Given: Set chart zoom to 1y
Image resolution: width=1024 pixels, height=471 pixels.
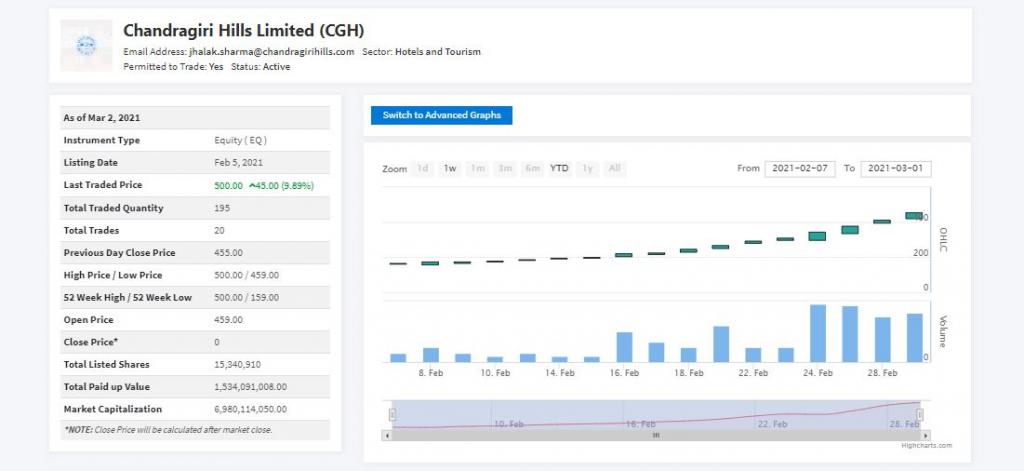Looking at the screenshot, I should [x=587, y=169].
